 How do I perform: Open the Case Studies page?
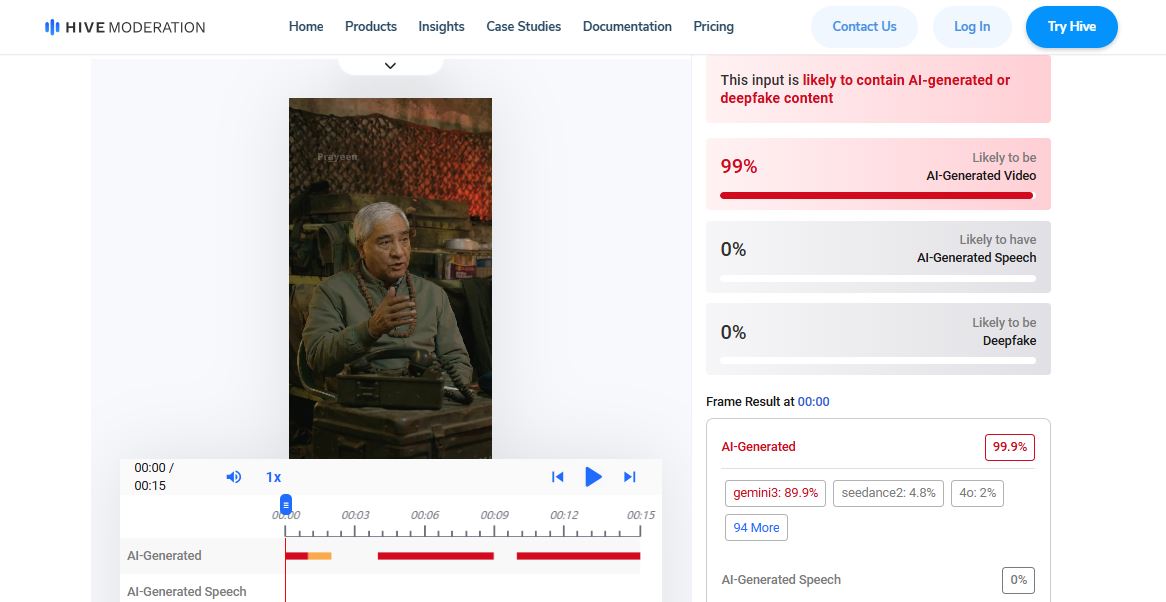[x=523, y=26]
